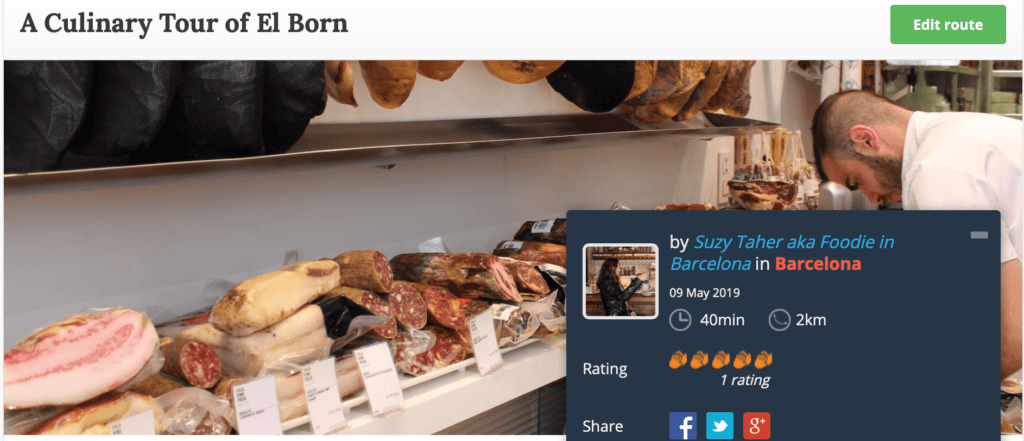Screen dimensions: 1024x441
Task: Share the route on Twitter
Action: [720, 426]
